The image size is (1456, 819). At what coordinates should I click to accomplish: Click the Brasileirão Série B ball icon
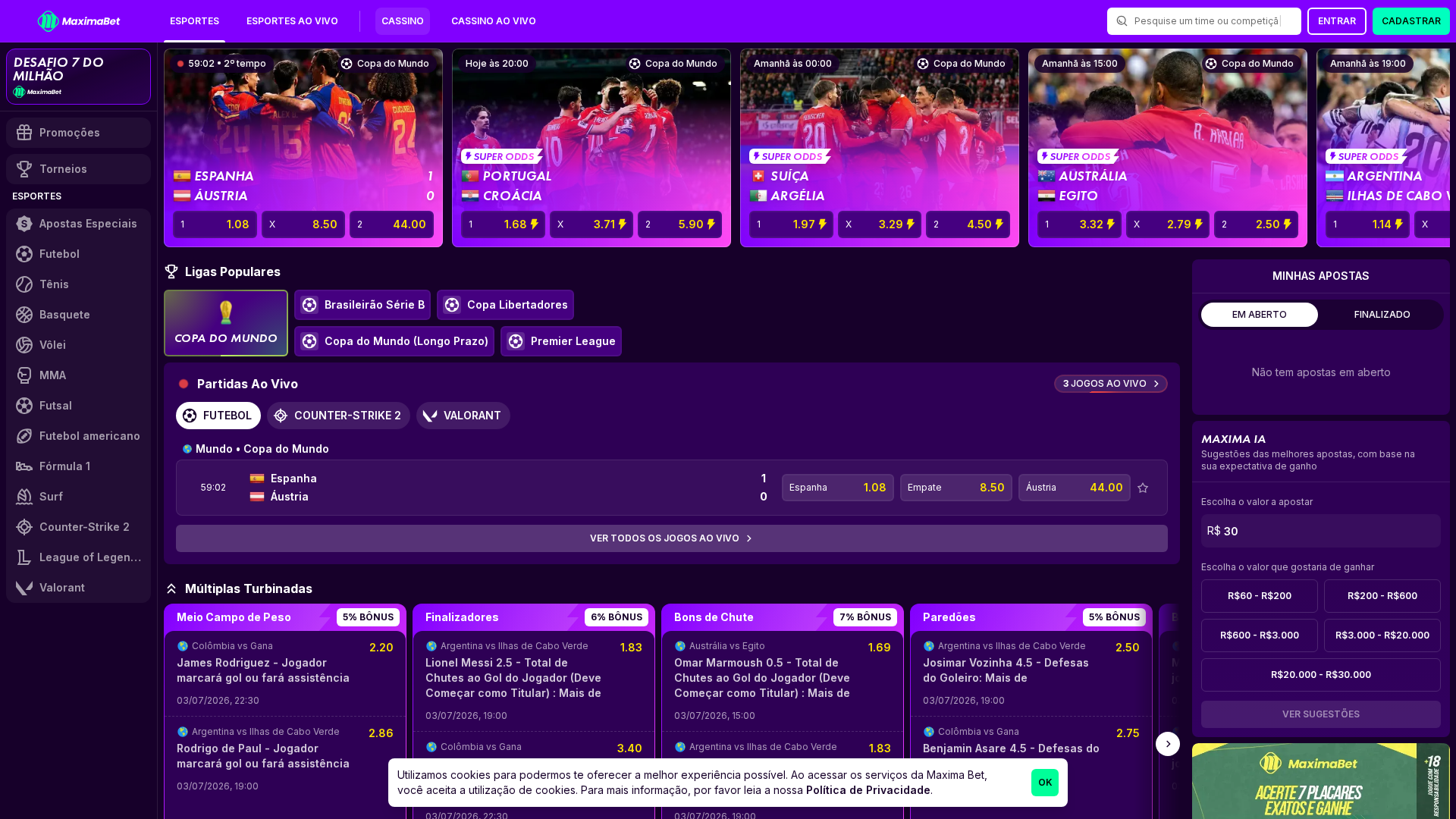point(309,305)
